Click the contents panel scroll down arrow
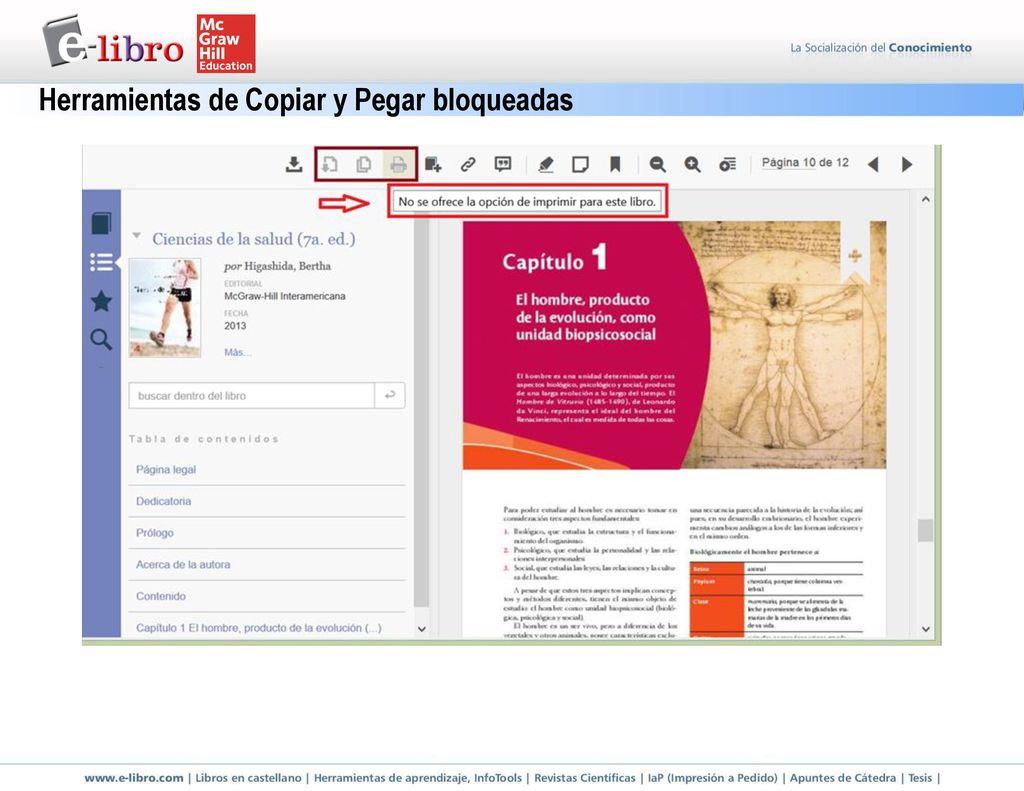 click(421, 629)
